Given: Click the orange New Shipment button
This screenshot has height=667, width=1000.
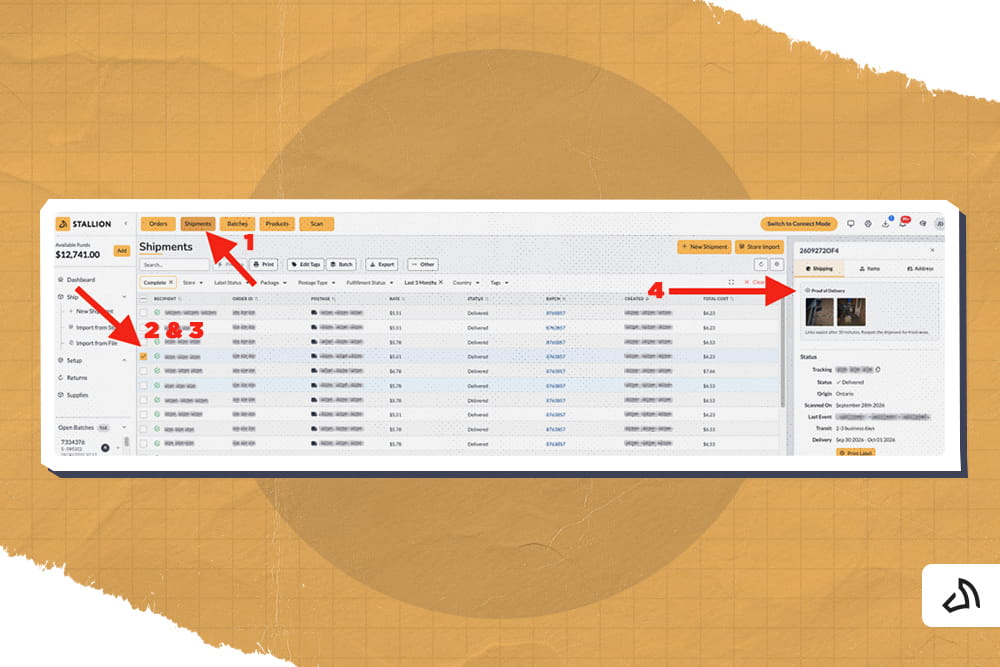Looking at the screenshot, I should [x=704, y=247].
